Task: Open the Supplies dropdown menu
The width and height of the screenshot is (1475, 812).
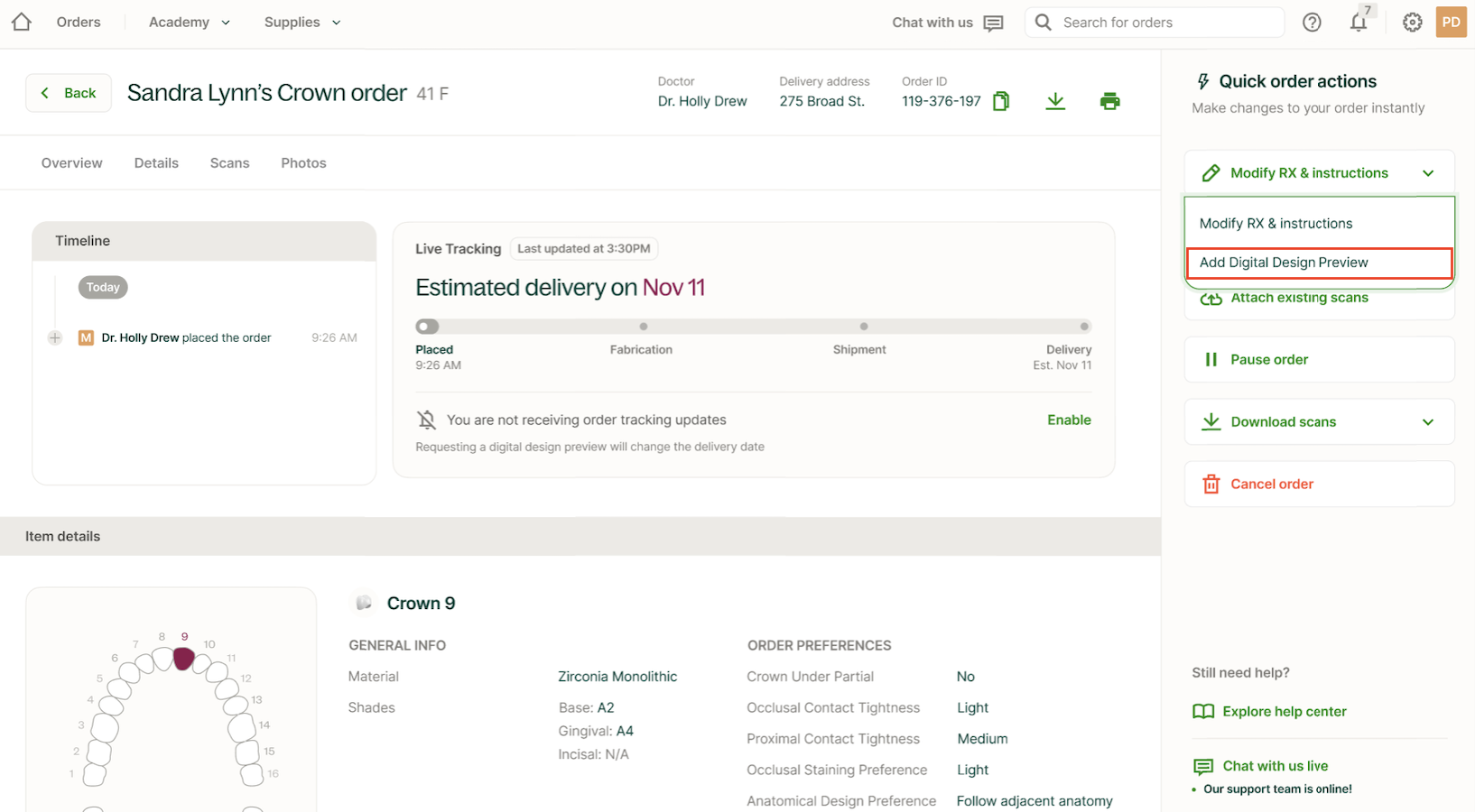Action: 301,23
